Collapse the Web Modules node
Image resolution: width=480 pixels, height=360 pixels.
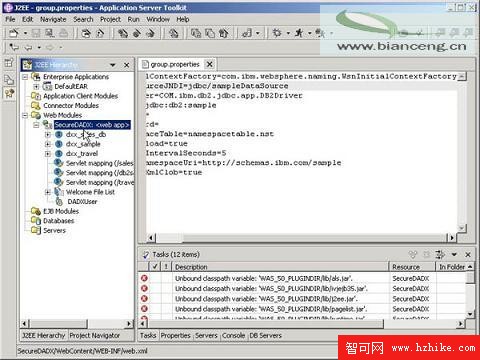click(x=25, y=115)
